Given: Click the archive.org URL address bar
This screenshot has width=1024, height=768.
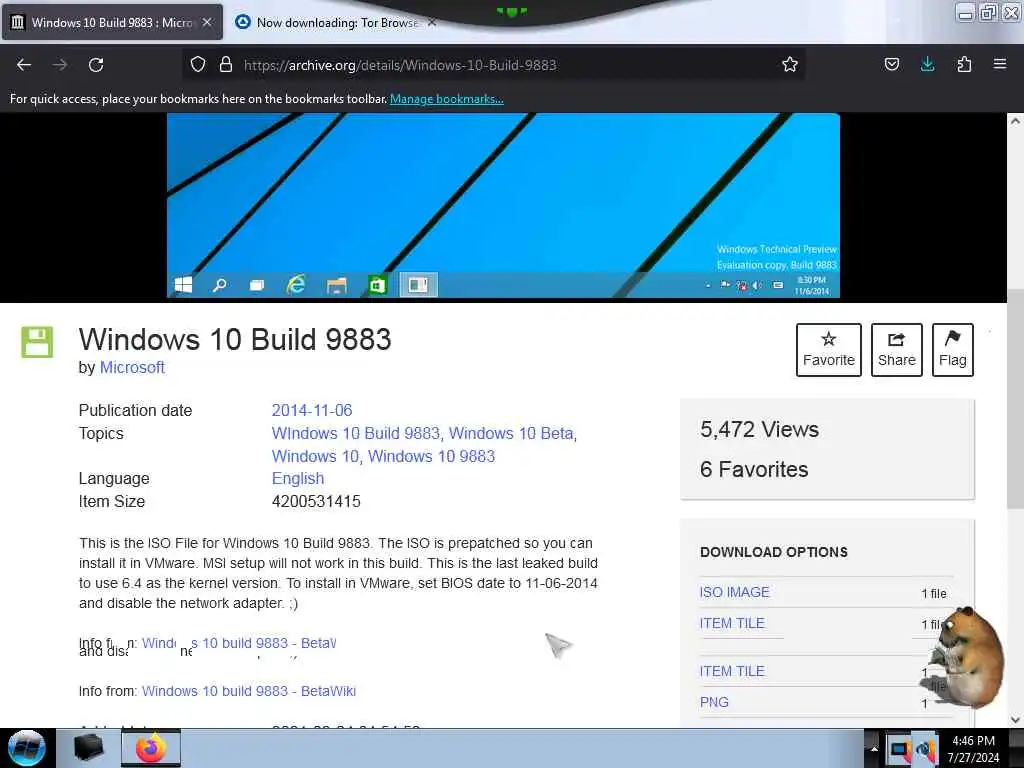Looking at the screenshot, I should pyautogui.click(x=493, y=65).
